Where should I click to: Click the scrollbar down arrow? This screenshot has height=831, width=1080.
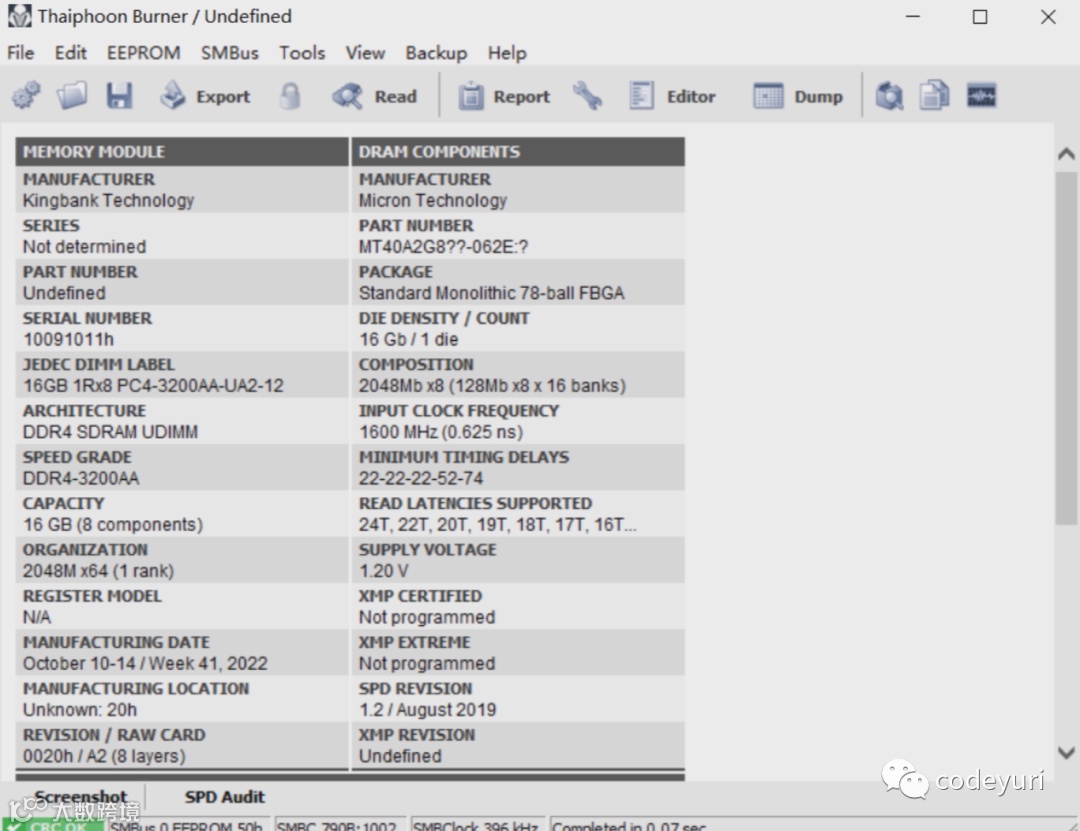click(1066, 752)
